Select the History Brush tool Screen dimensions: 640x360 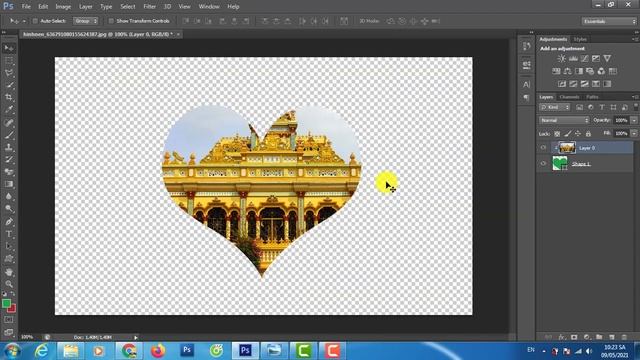9,160
